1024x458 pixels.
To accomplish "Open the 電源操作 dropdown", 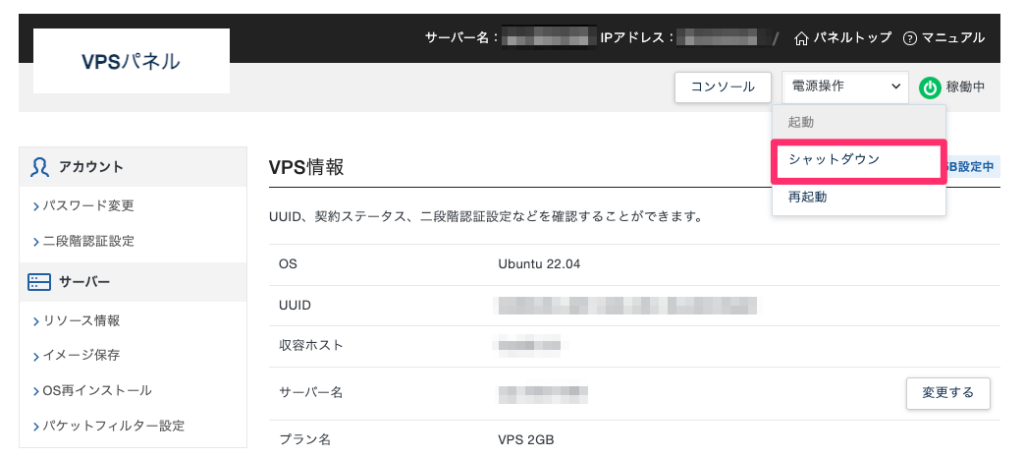I will coord(845,87).
